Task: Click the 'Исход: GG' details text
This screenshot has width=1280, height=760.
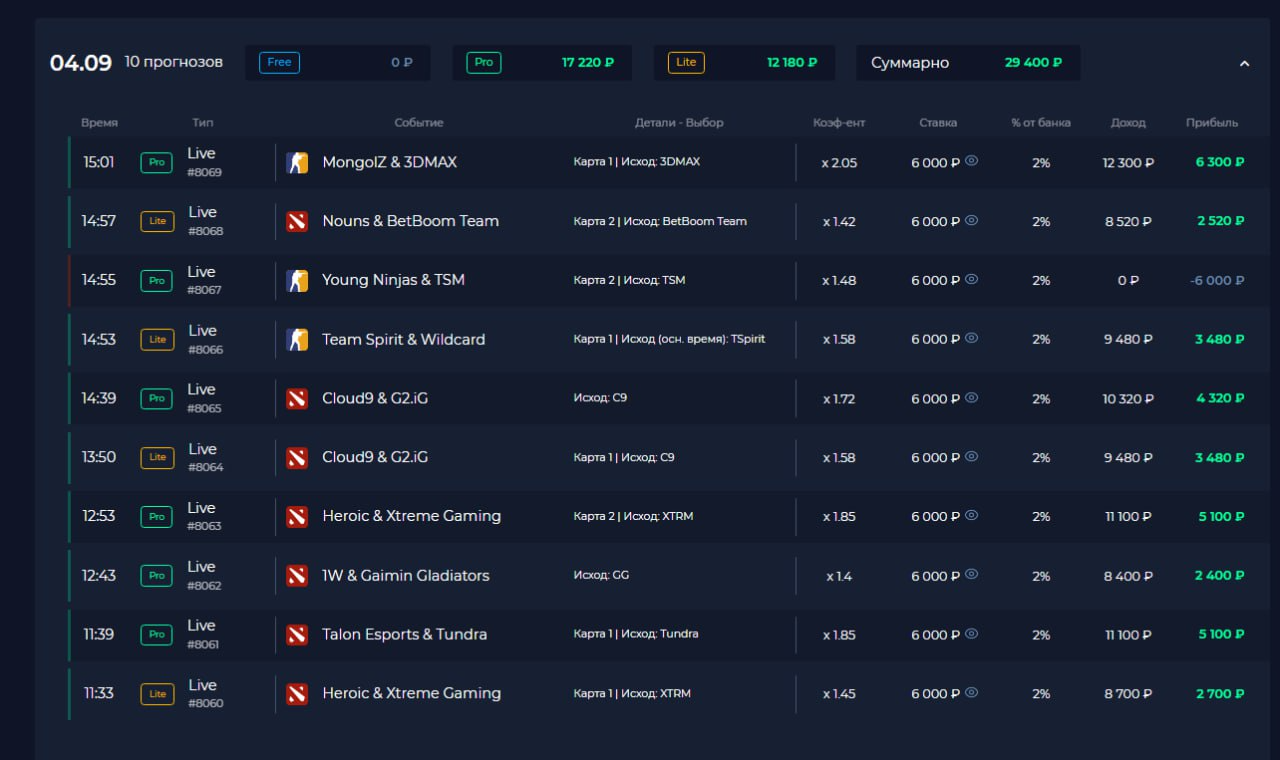Action: [x=601, y=575]
